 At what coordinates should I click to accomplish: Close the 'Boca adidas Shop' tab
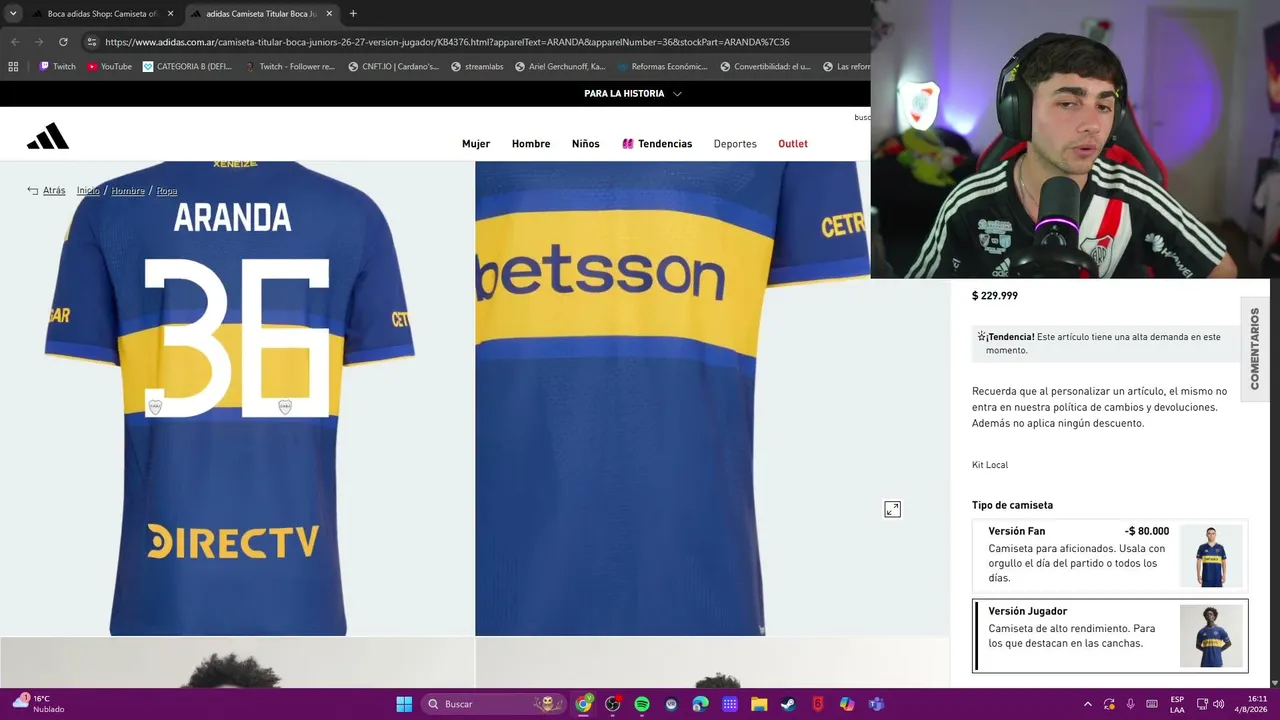171,14
